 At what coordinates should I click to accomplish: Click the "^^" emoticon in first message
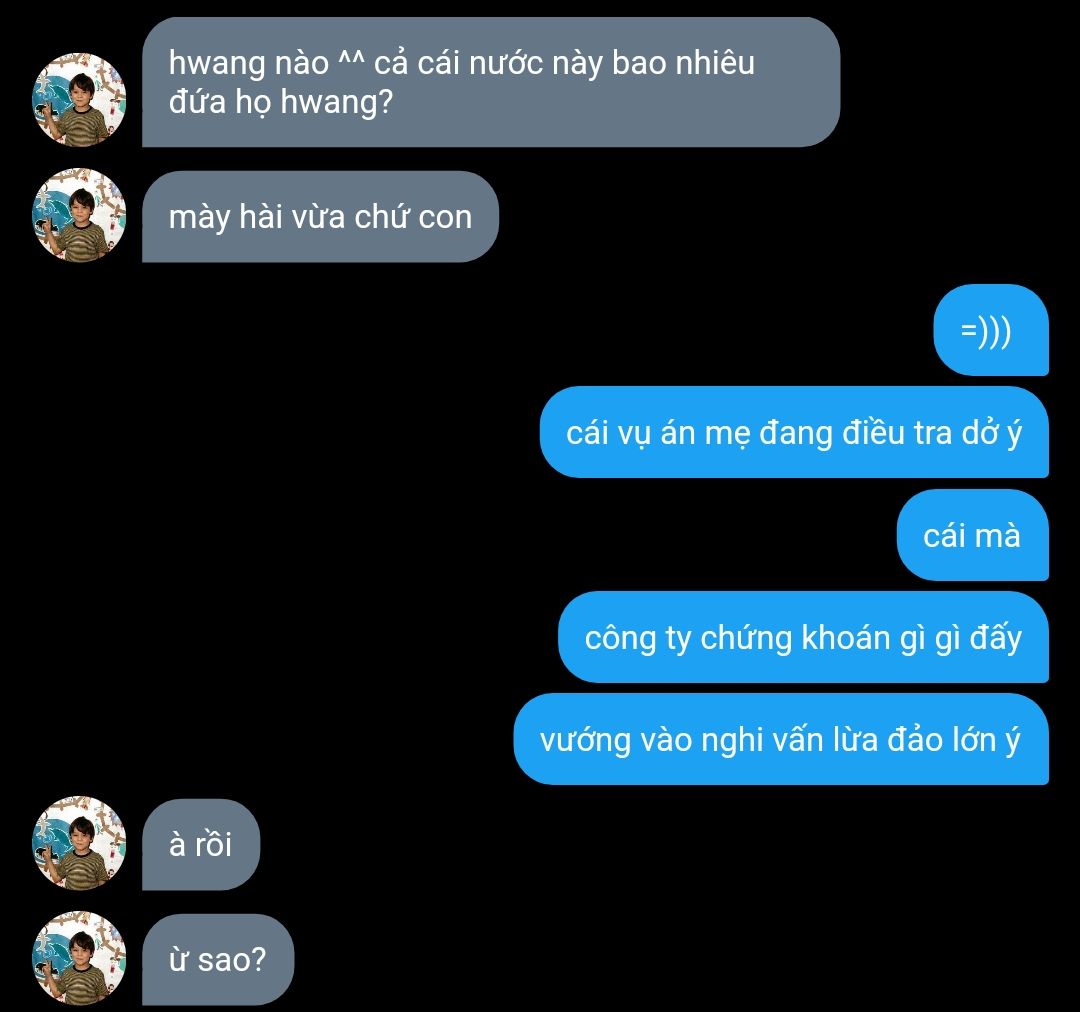[x=351, y=63]
